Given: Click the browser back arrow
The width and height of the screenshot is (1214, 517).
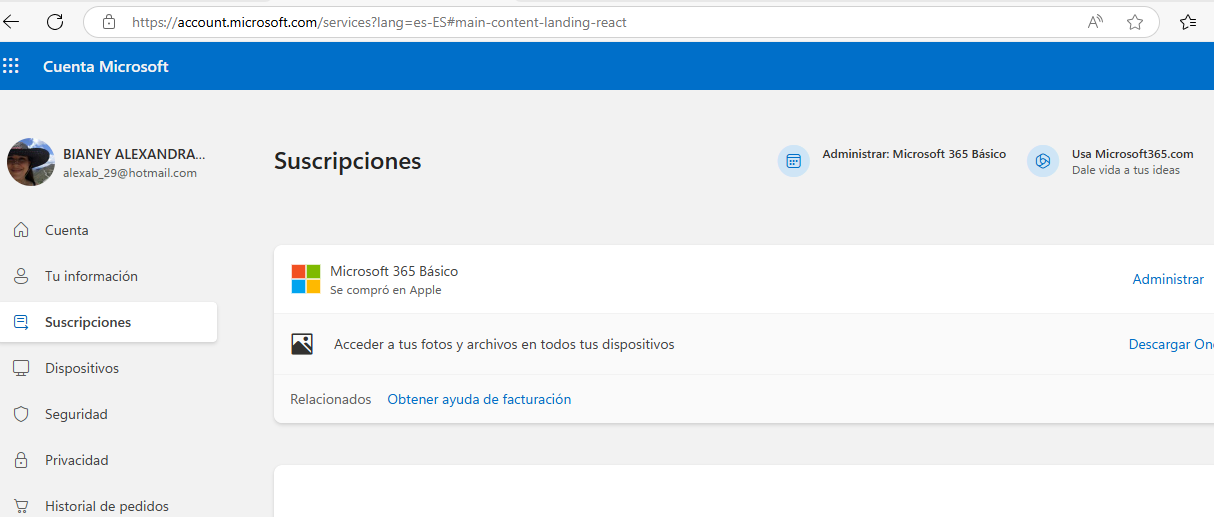Looking at the screenshot, I should pyautogui.click(x=11, y=21).
